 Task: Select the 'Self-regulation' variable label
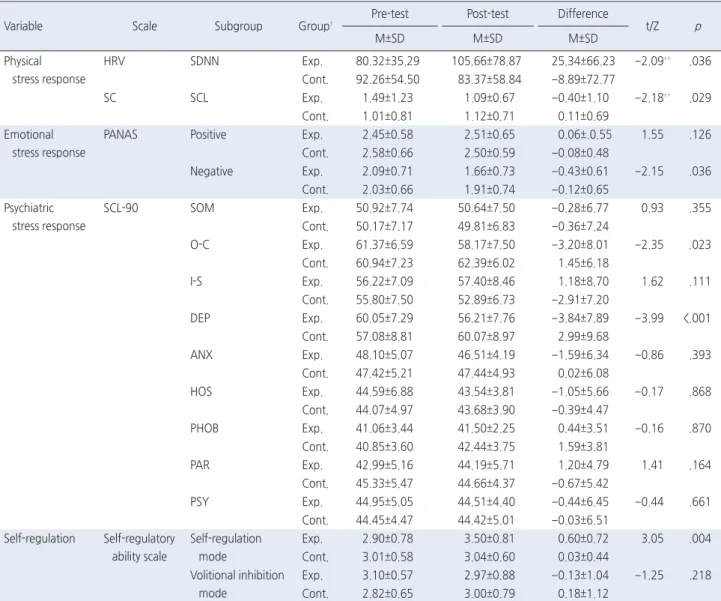point(40,538)
